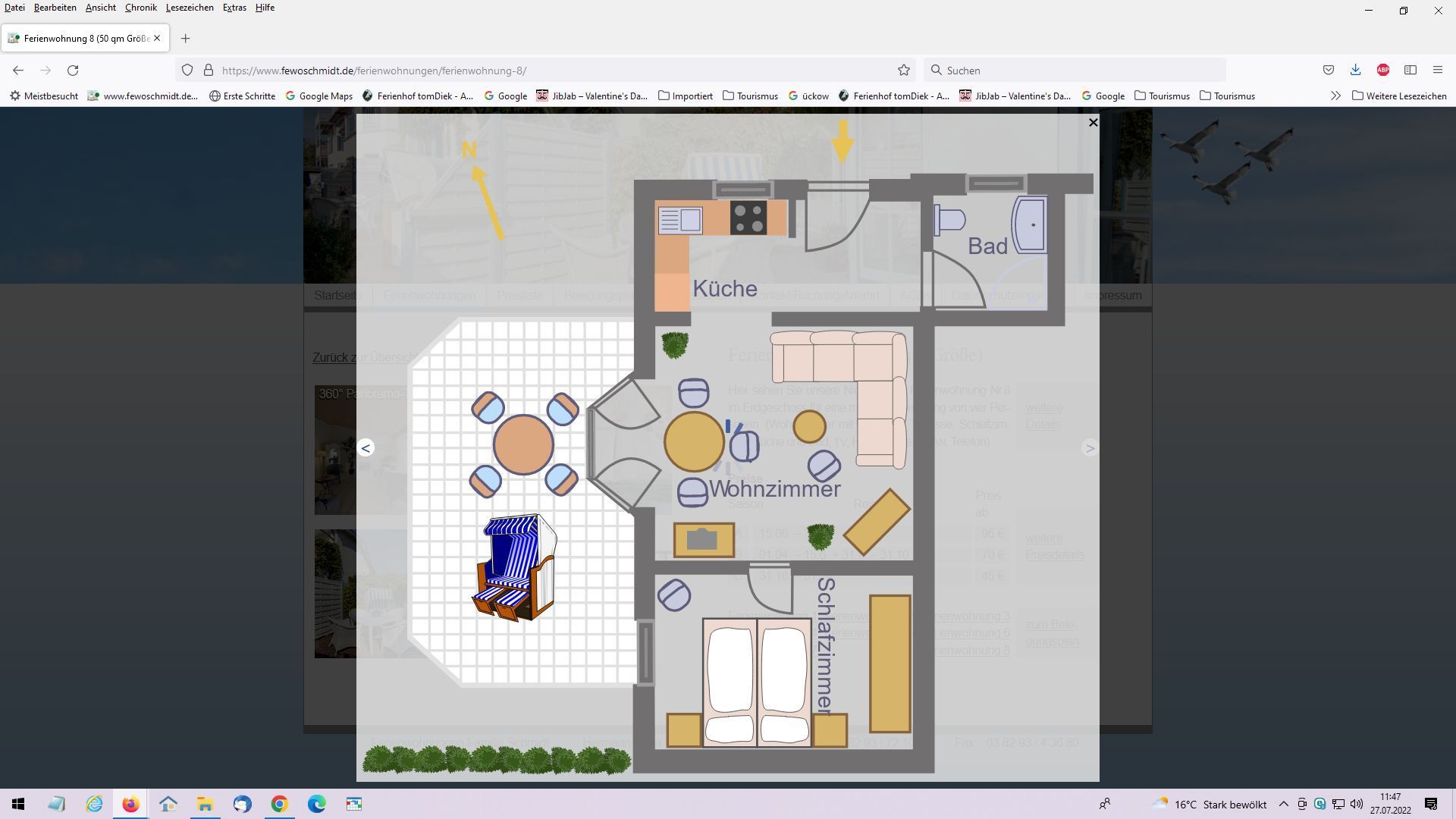Screen dimensions: 1456x819
Task: Save page to Pocket
Action: [1328, 71]
